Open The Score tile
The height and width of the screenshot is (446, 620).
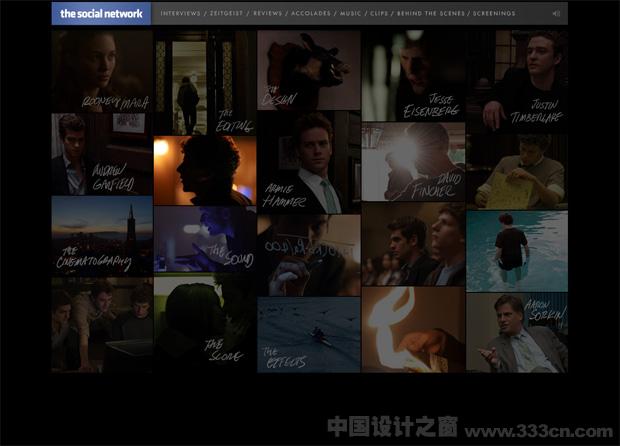pos(205,323)
